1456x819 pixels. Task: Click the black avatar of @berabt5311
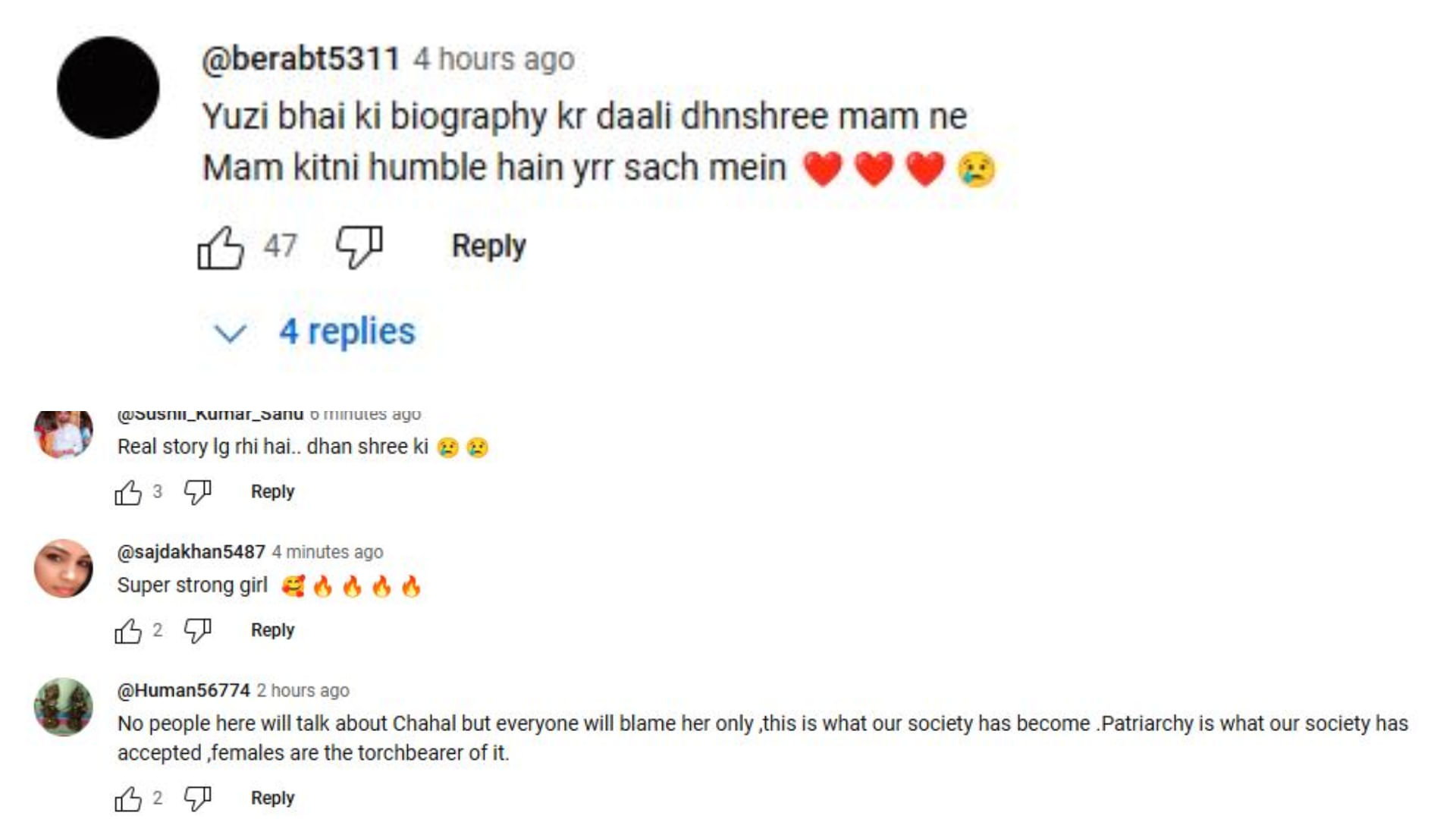(x=108, y=87)
